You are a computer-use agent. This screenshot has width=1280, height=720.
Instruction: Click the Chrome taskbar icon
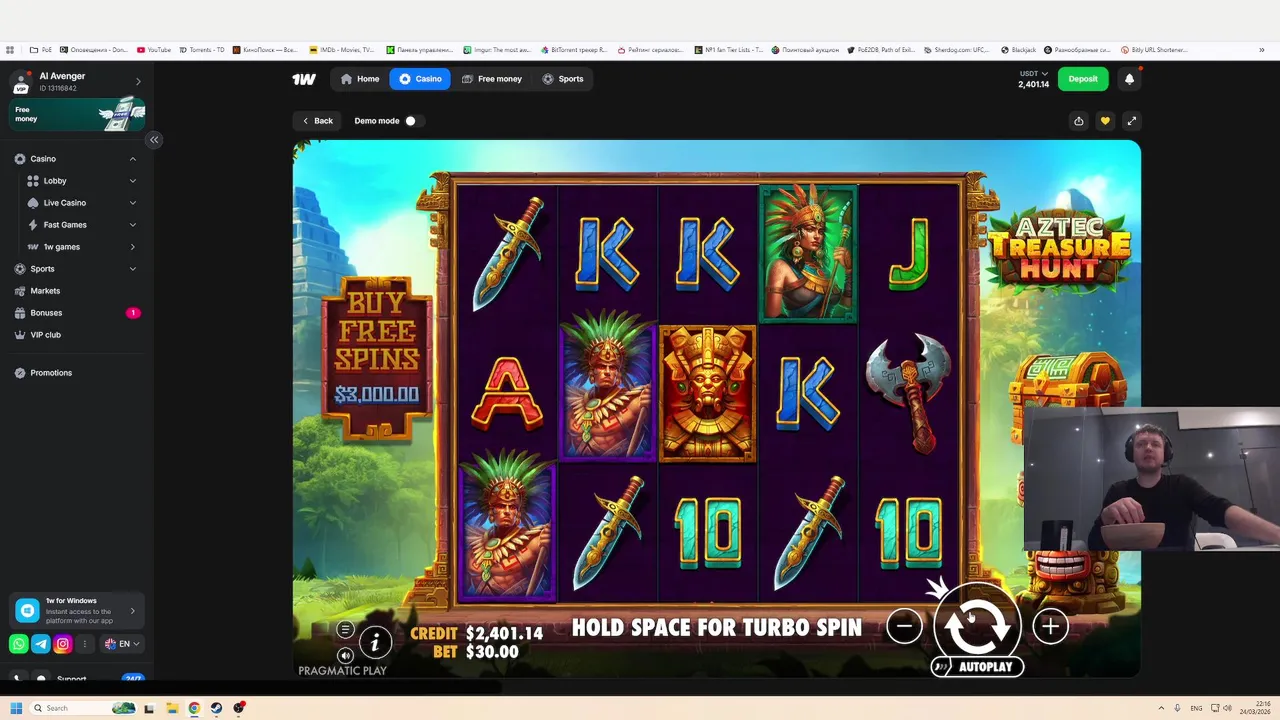[194, 708]
